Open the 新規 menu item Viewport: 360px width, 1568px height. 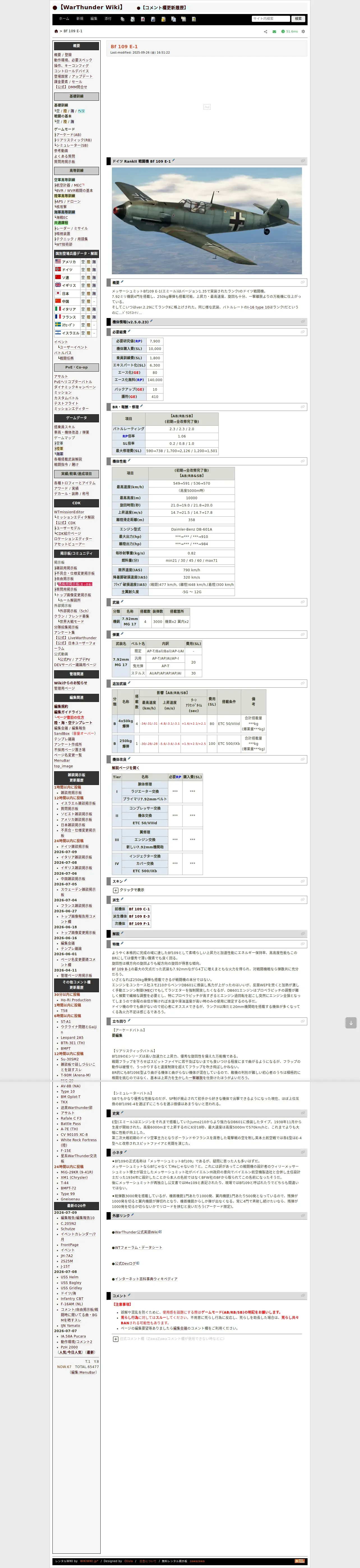tap(80, 19)
